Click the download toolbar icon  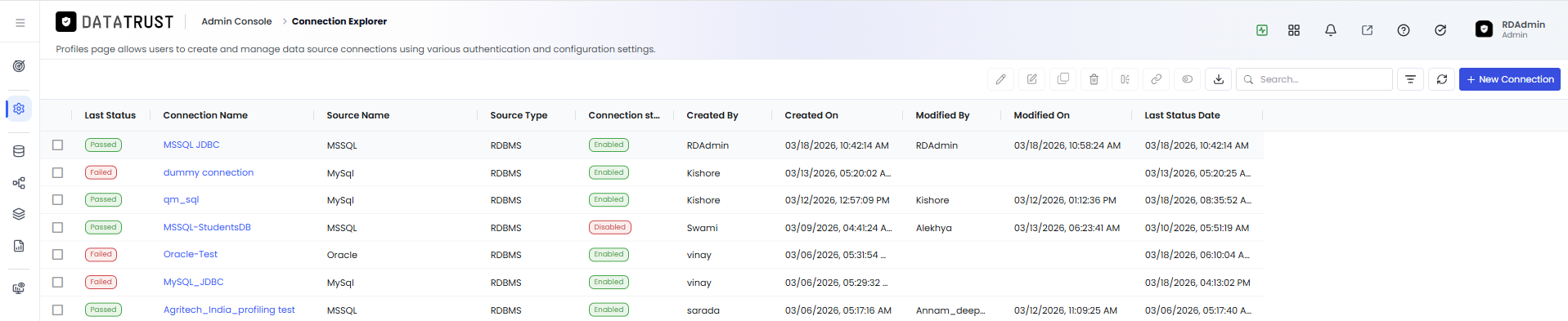(1219, 79)
